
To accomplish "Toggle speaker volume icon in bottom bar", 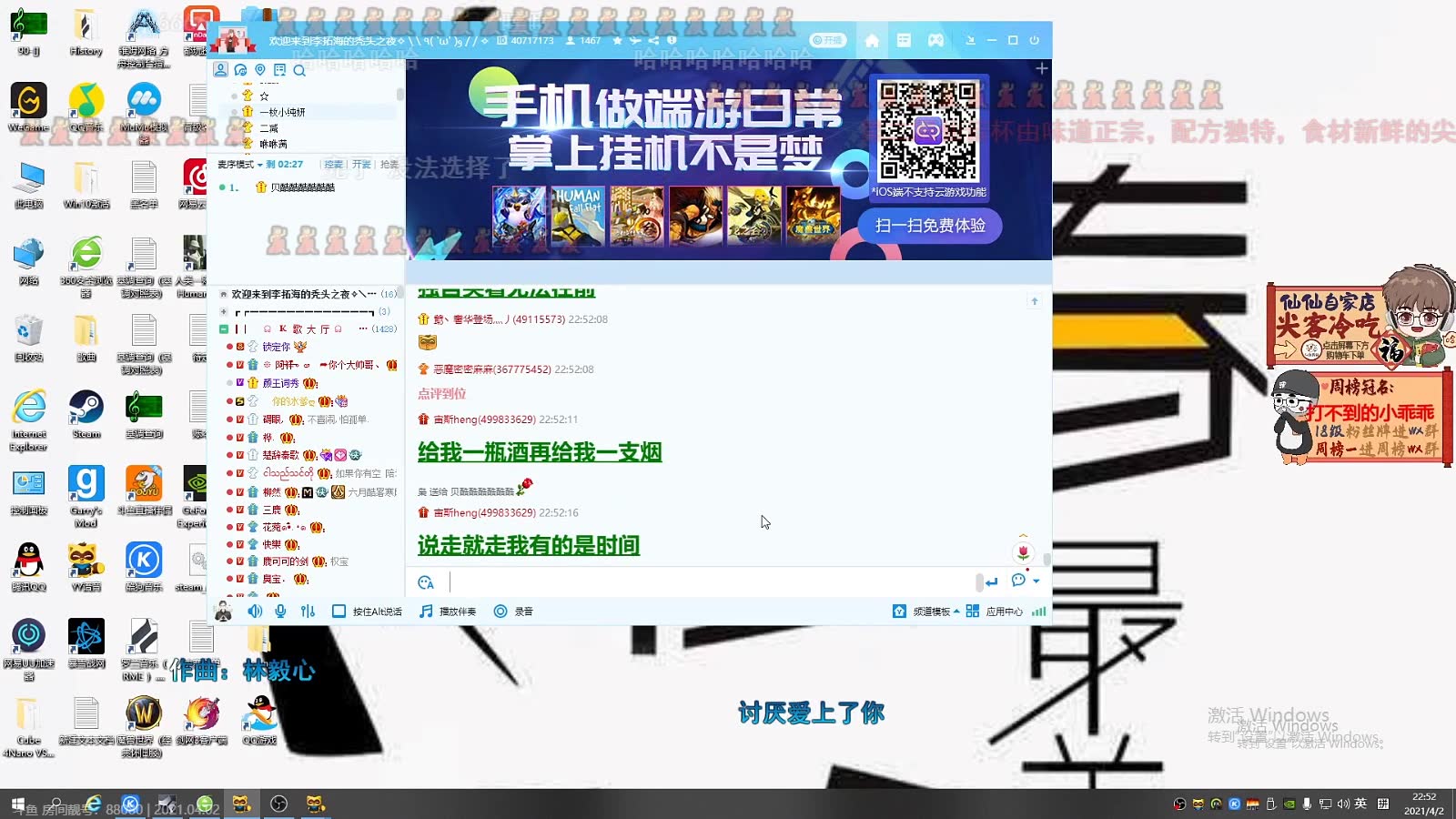I will (x=255, y=612).
